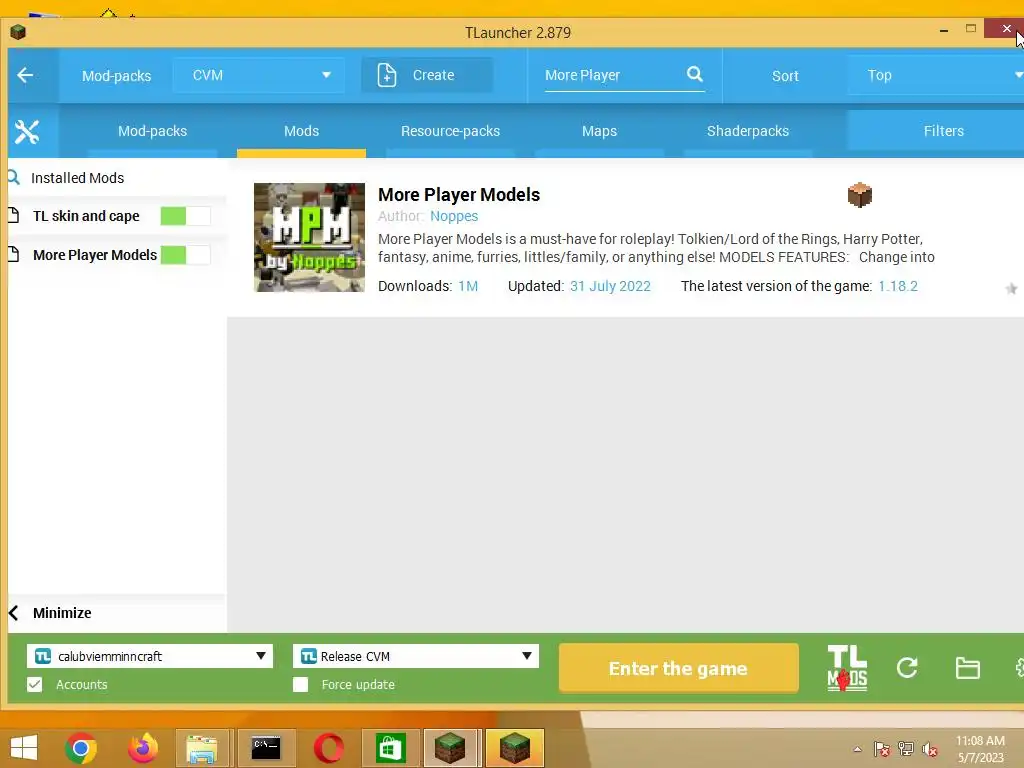Click the 1M downloads value
The width and height of the screenshot is (1024, 768).
(468, 286)
